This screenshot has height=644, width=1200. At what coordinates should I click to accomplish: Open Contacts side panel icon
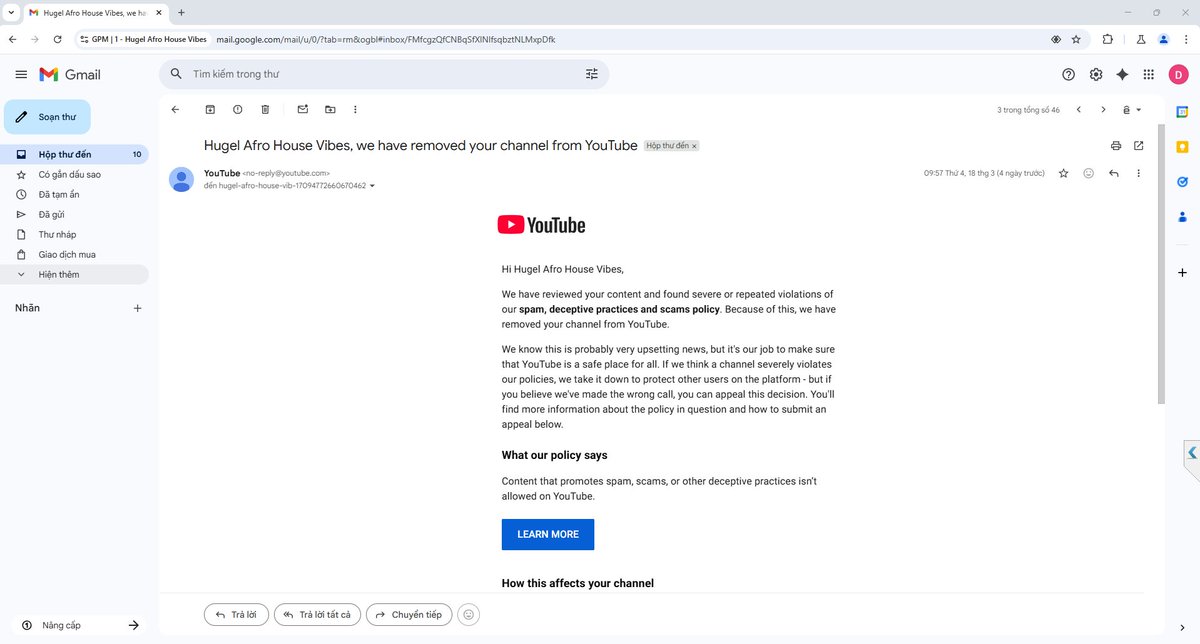(x=1182, y=216)
